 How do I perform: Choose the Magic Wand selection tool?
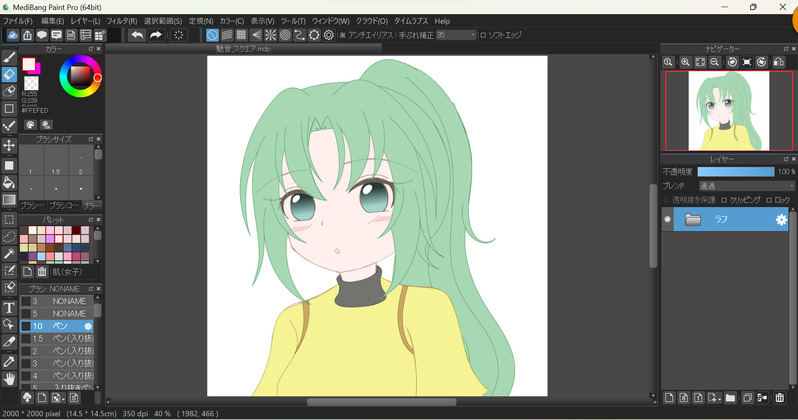coord(9,253)
